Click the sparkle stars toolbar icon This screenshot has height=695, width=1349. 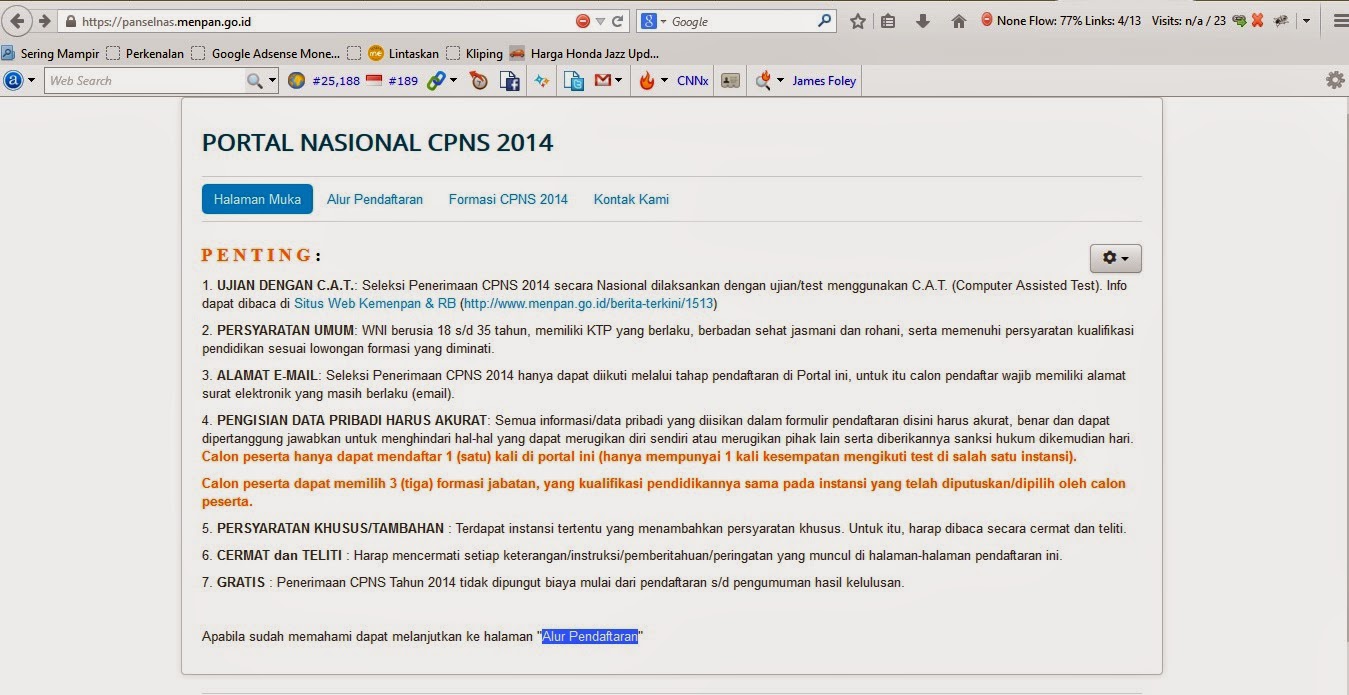(541, 81)
